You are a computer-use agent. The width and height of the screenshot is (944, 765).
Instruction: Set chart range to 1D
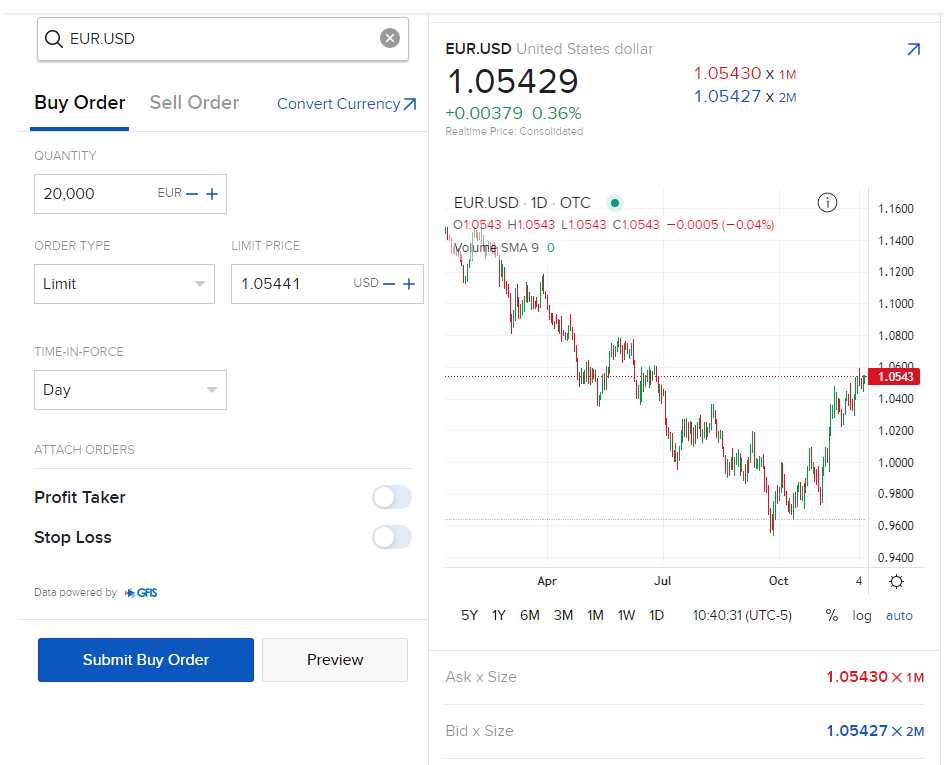pos(656,615)
